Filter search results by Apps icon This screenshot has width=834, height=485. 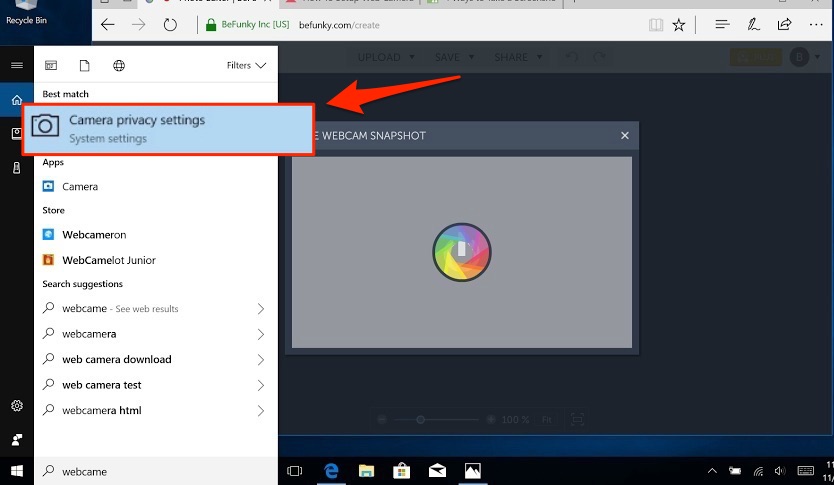(x=51, y=65)
